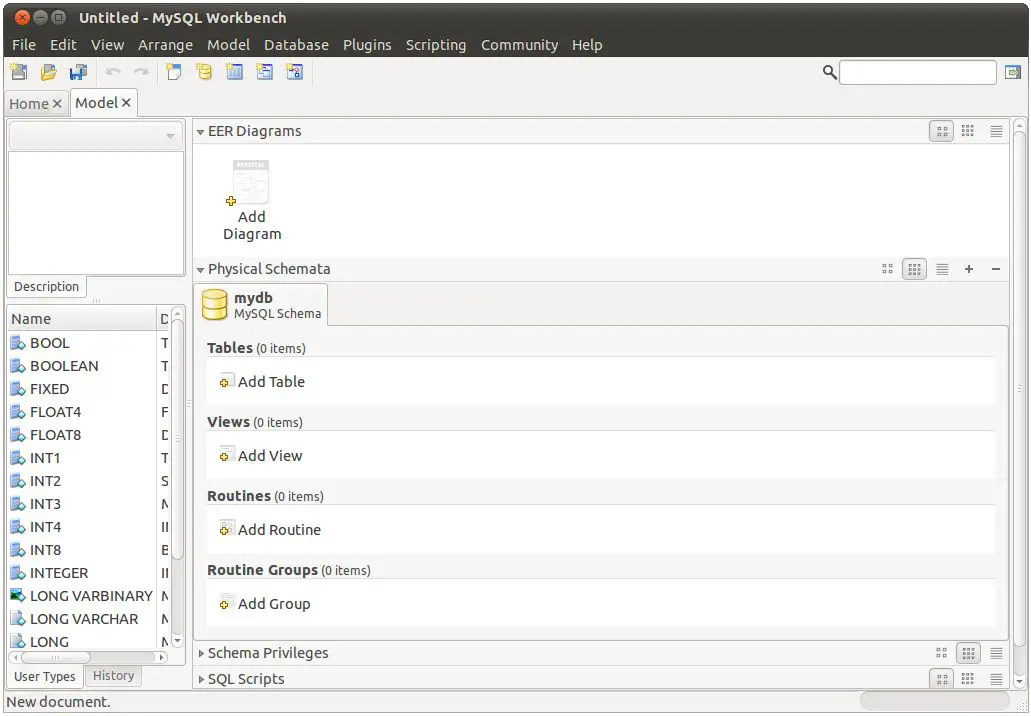Open the dropdown above the Description panel
The width and height of the screenshot is (1031, 716).
click(96, 136)
